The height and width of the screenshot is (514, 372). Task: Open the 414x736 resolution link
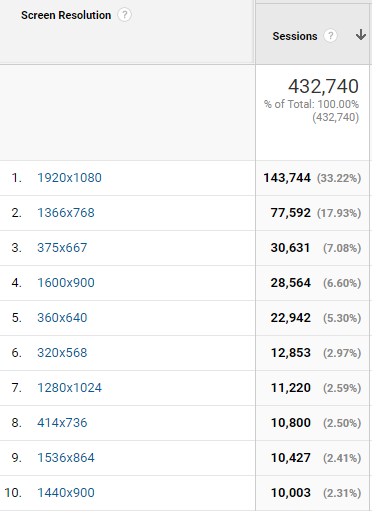click(62, 423)
